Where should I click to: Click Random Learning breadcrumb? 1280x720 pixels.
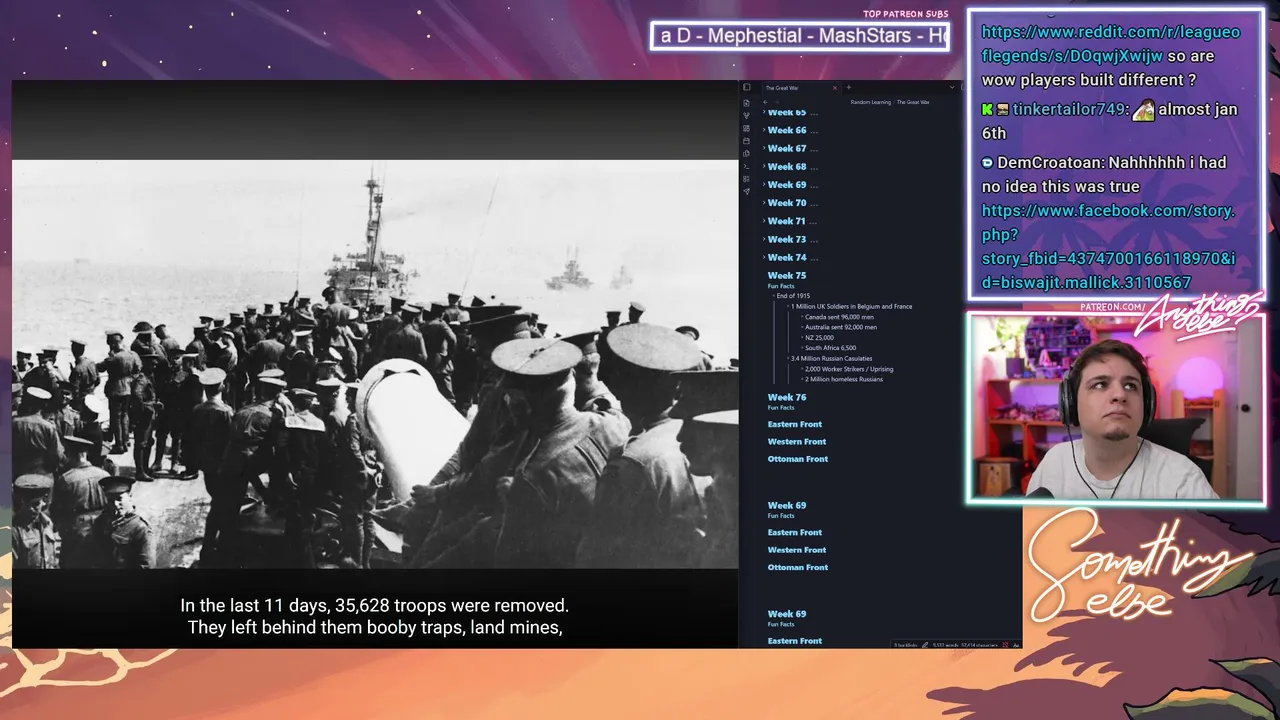click(870, 102)
